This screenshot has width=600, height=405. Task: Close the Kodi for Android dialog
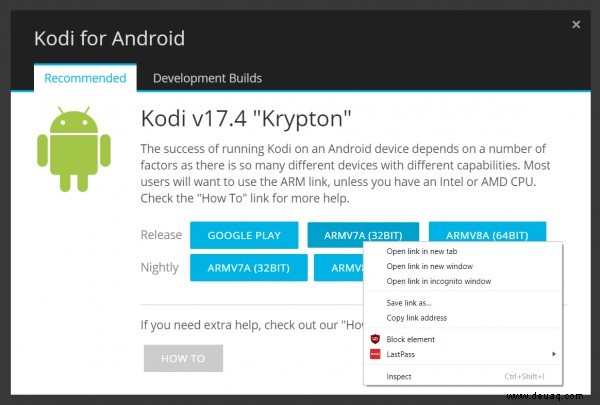(x=576, y=24)
